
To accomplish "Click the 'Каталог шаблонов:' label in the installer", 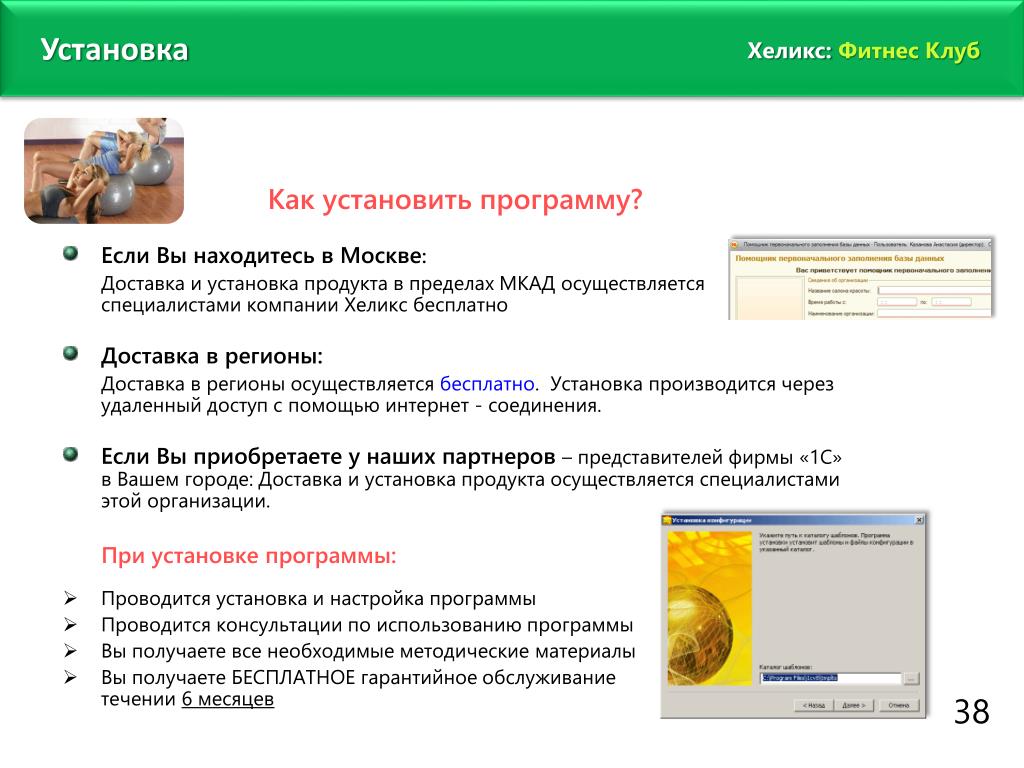I will tap(785, 667).
